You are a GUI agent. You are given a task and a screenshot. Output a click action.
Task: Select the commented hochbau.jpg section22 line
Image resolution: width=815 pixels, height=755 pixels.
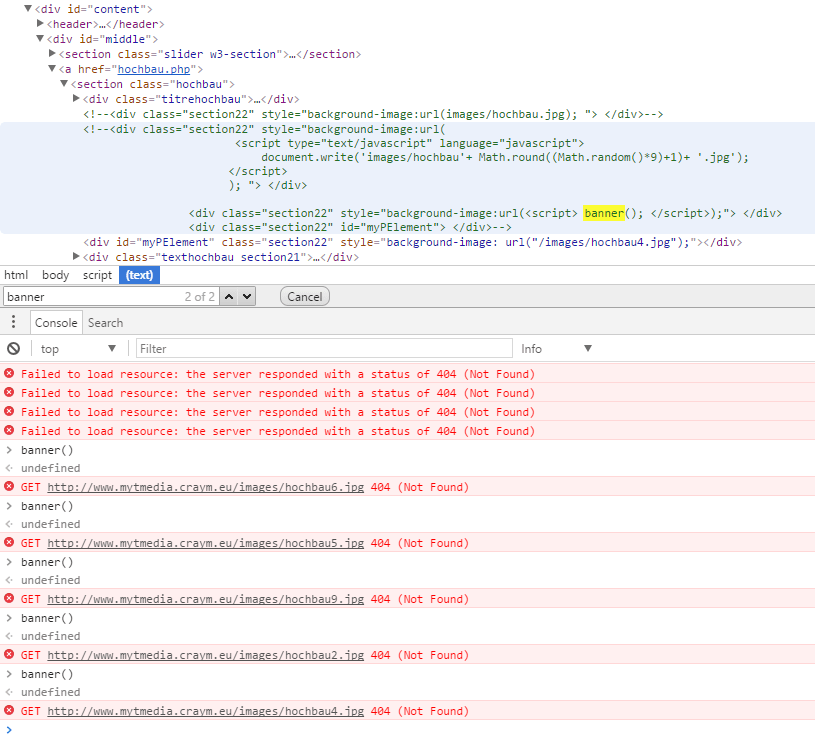(x=373, y=114)
